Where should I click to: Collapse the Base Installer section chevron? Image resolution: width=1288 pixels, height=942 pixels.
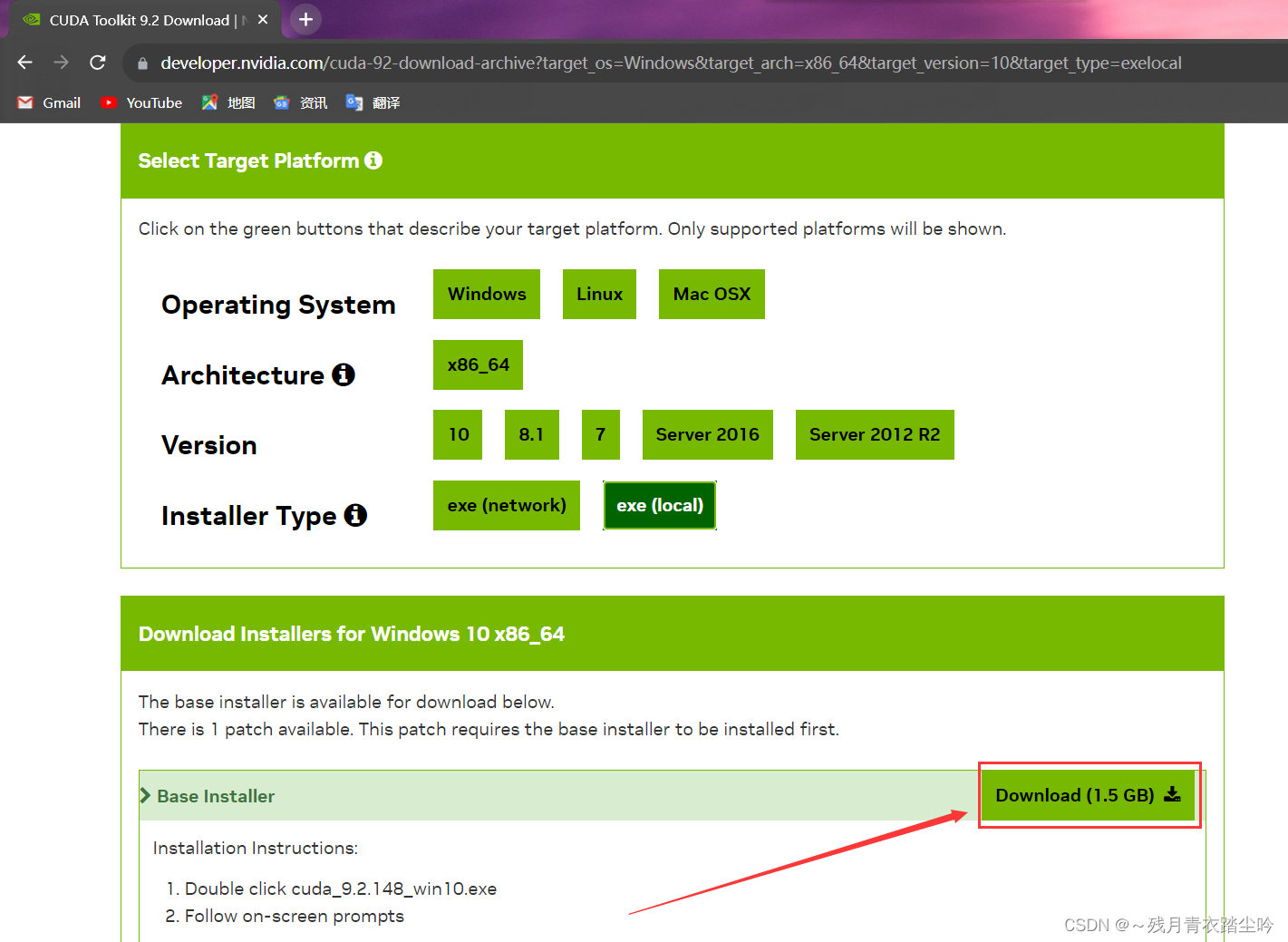(x=145, y=795)
